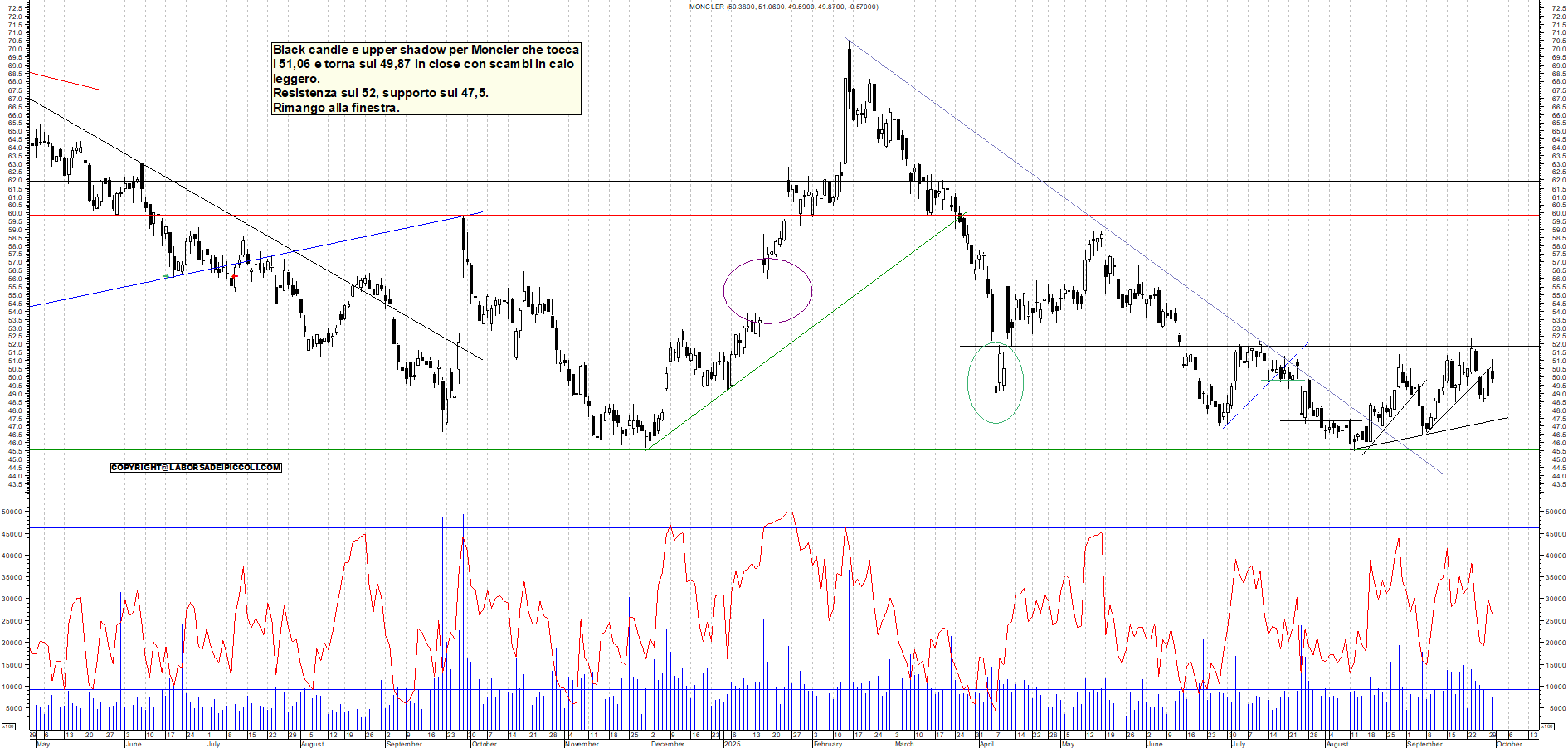Click the x100 box at bottom left corner
Screen dimensions: 1568x748
click(x=8, y=726)
